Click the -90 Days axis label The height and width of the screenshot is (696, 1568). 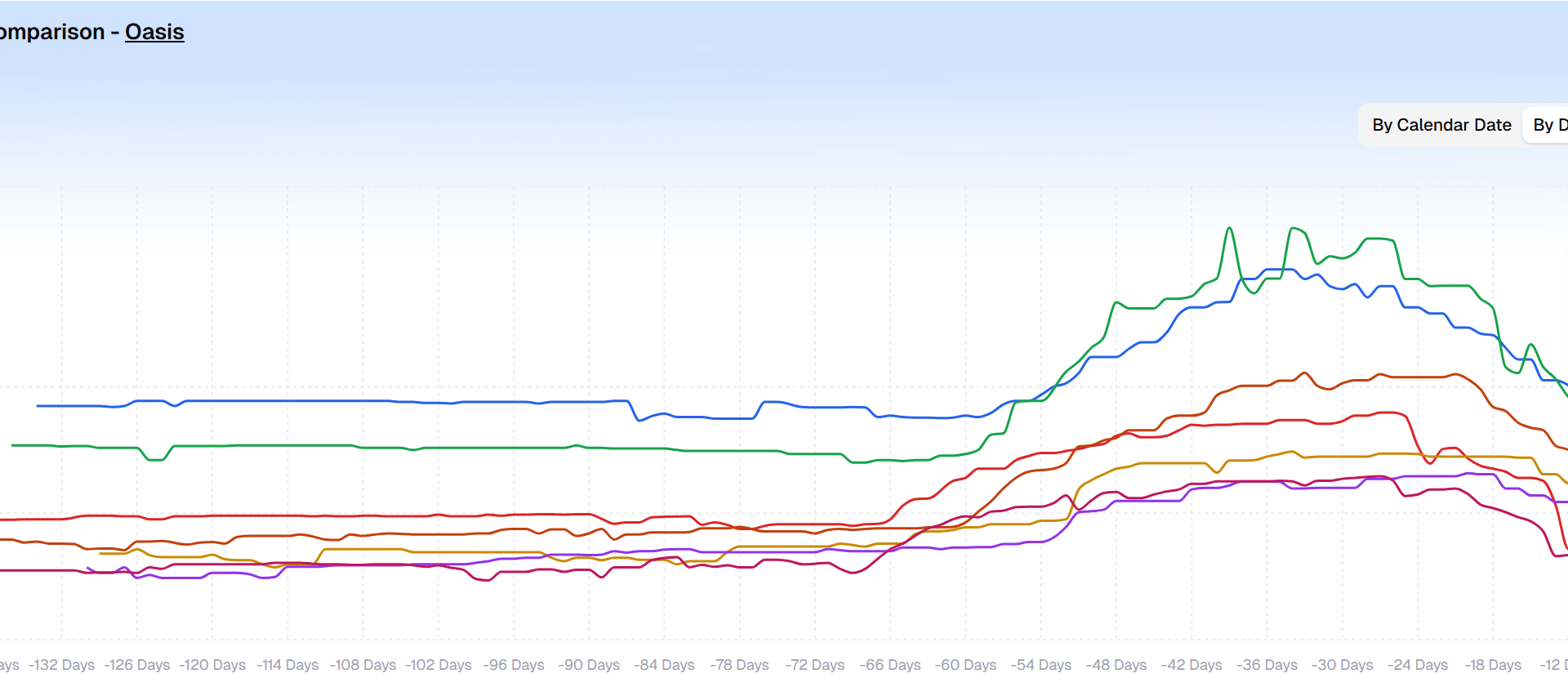pyautogui.click(x=589, y=665)
